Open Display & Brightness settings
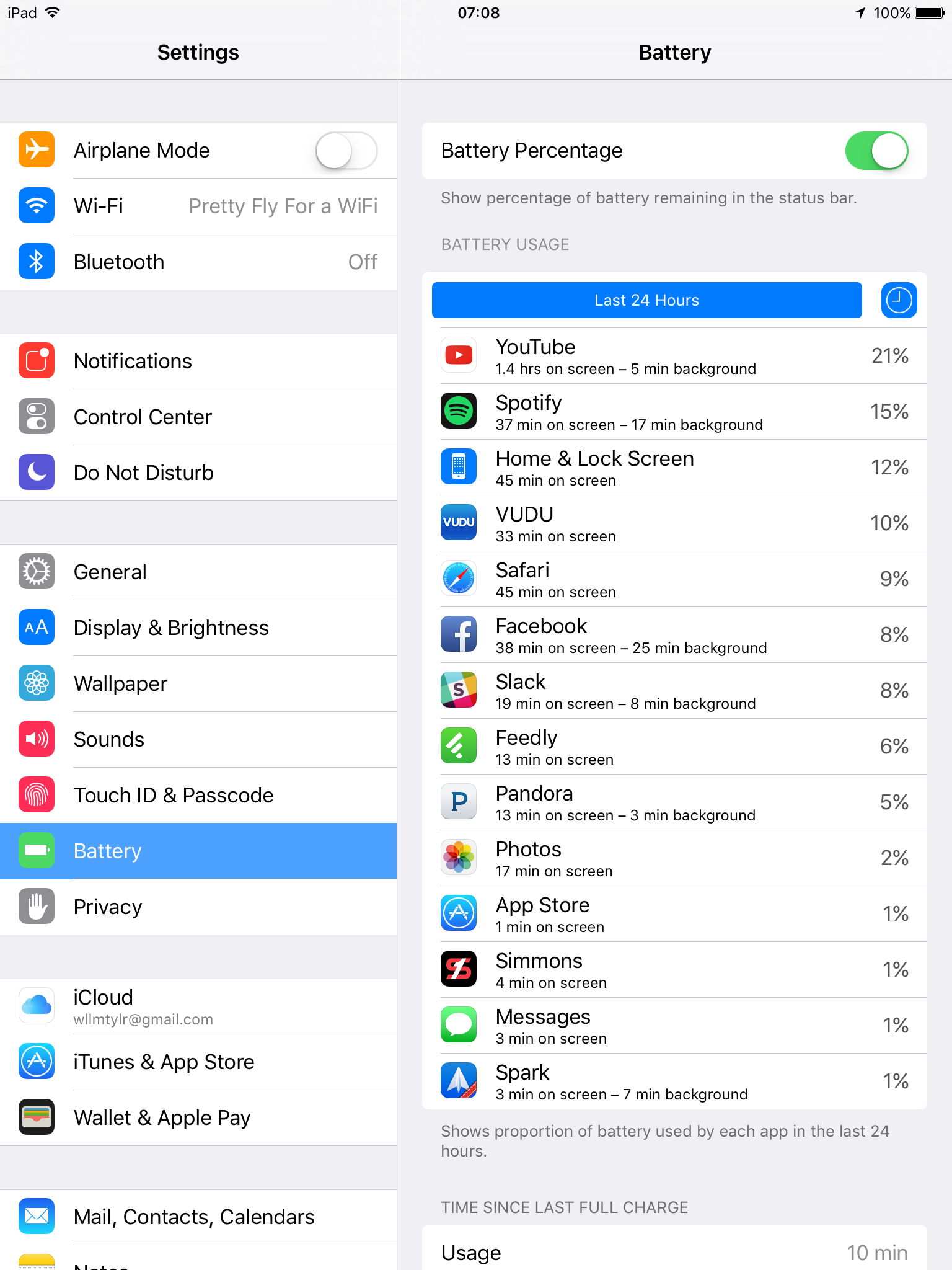Viewport: 952px width, 1270px height. tap(198, 628)
